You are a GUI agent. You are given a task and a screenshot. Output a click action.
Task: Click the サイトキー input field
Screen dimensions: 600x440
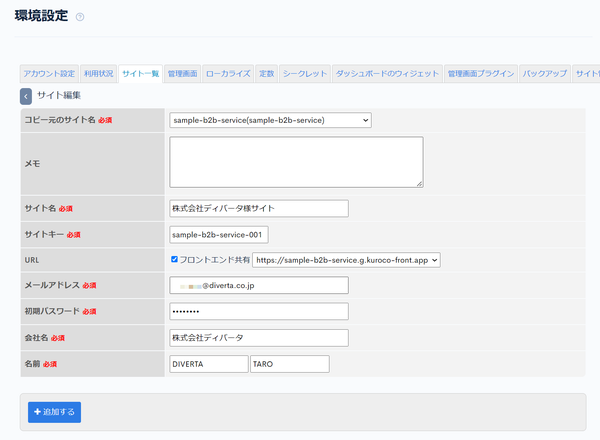pyautogui.click(x=219, y=235)
